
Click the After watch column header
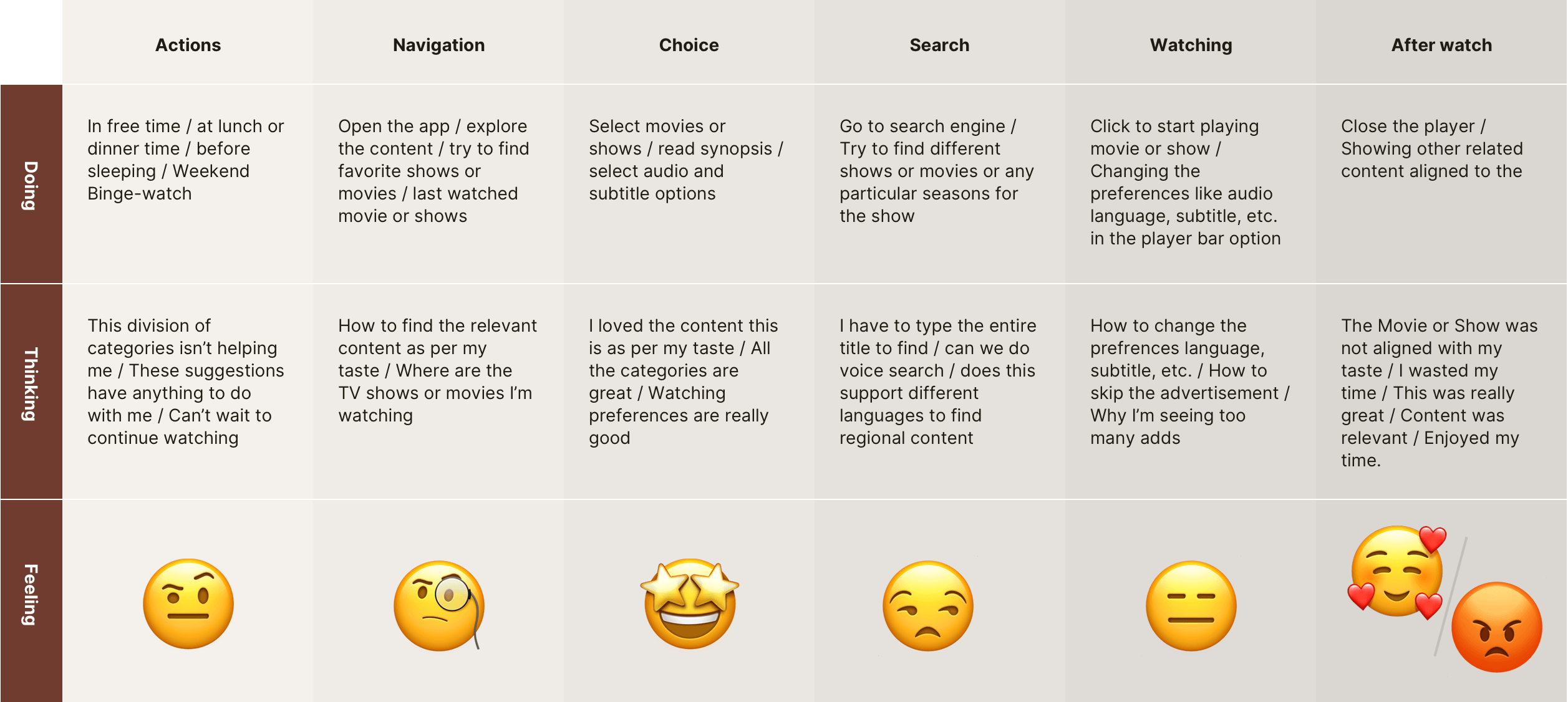tap(1441, 45)
